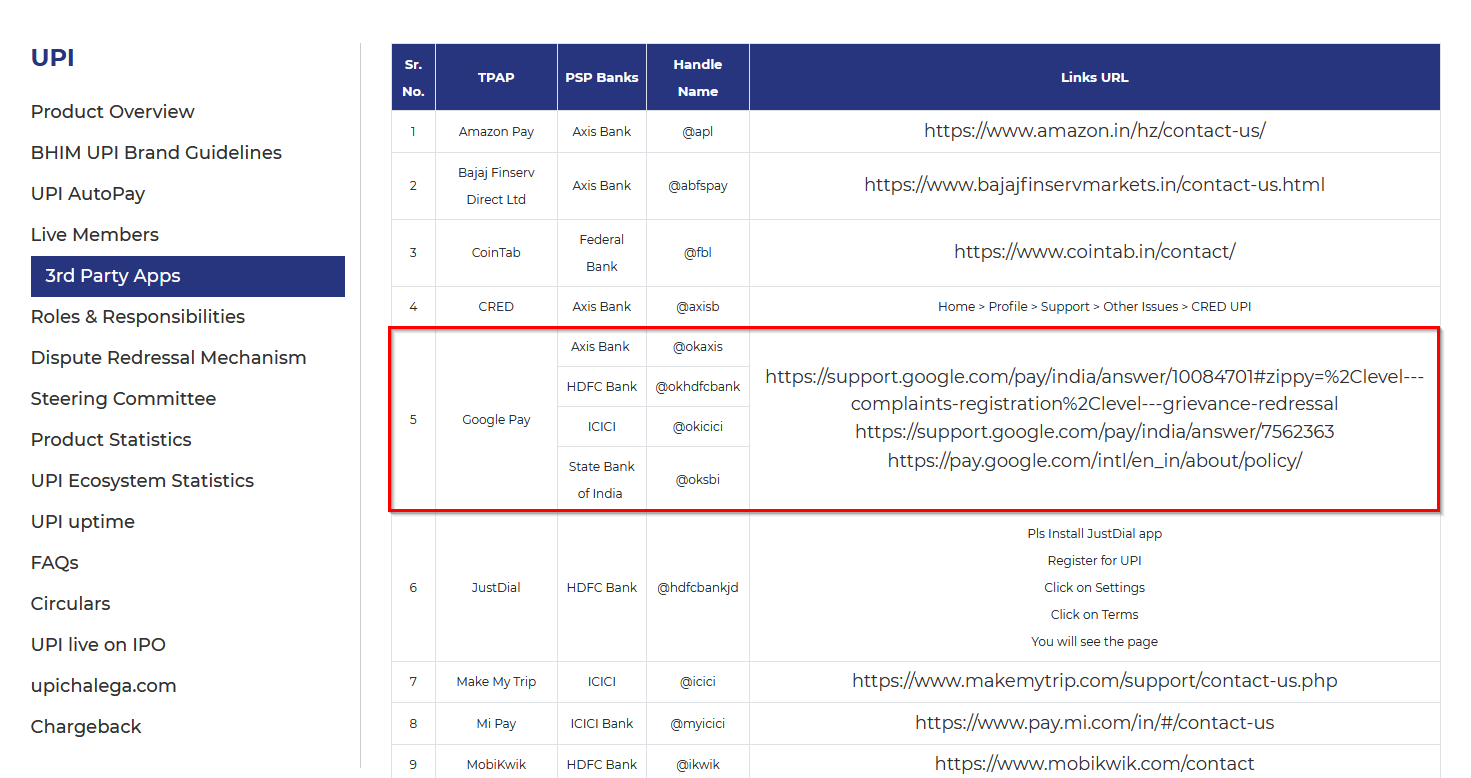Open Chargeback sidebar item
The height and width of the screenshot is (778, 1471).
86,727
